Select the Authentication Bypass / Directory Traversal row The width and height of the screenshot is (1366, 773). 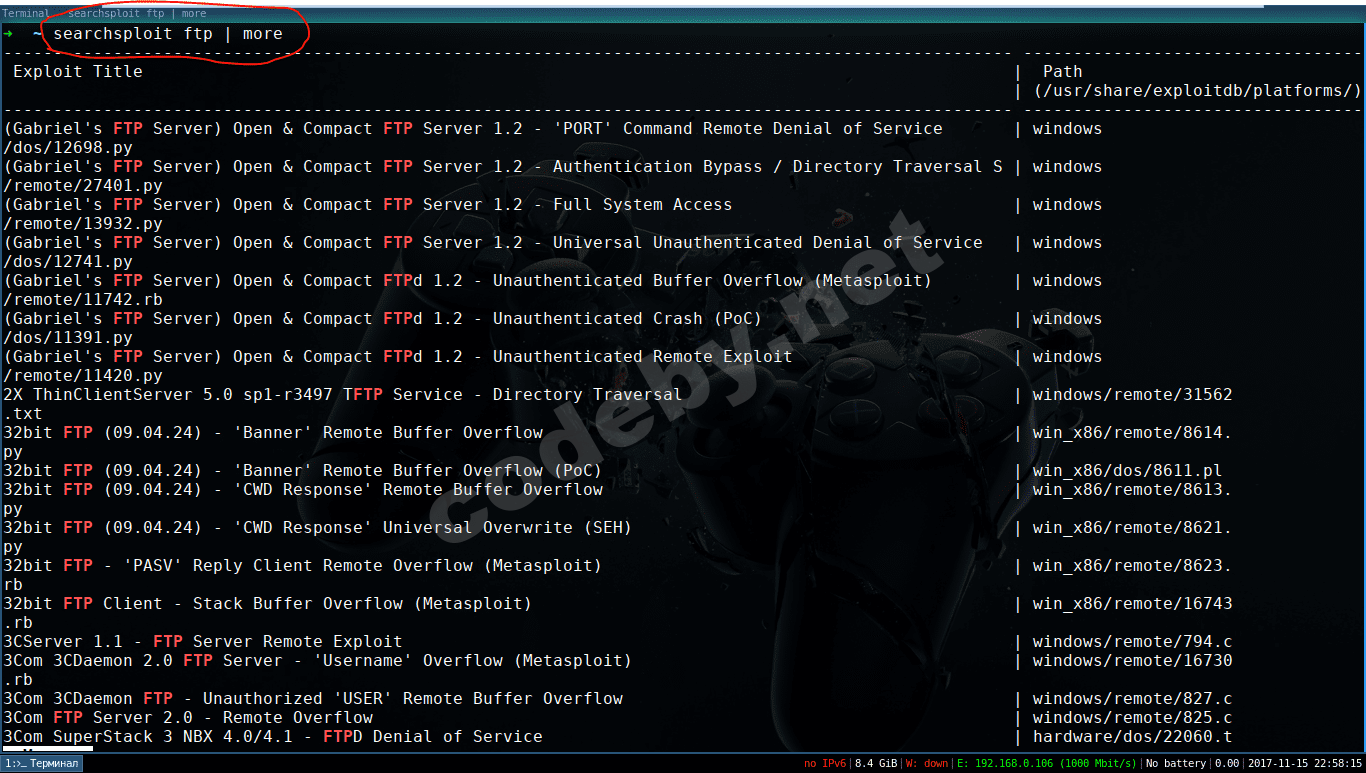[x=503, y=167]
